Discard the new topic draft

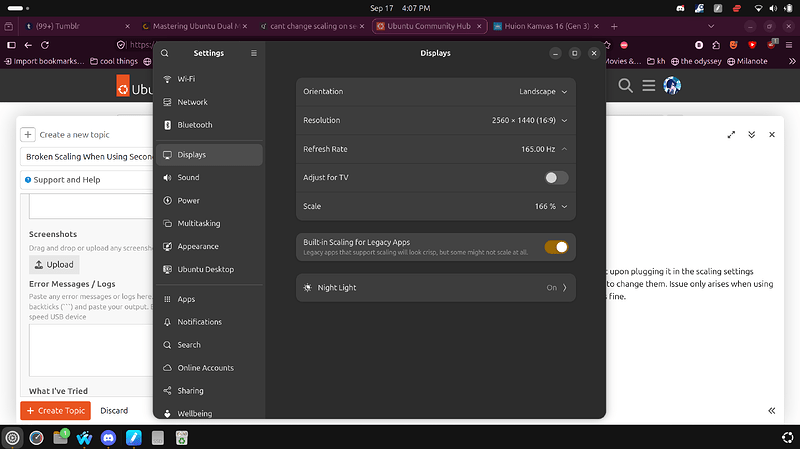coord(114,411)
